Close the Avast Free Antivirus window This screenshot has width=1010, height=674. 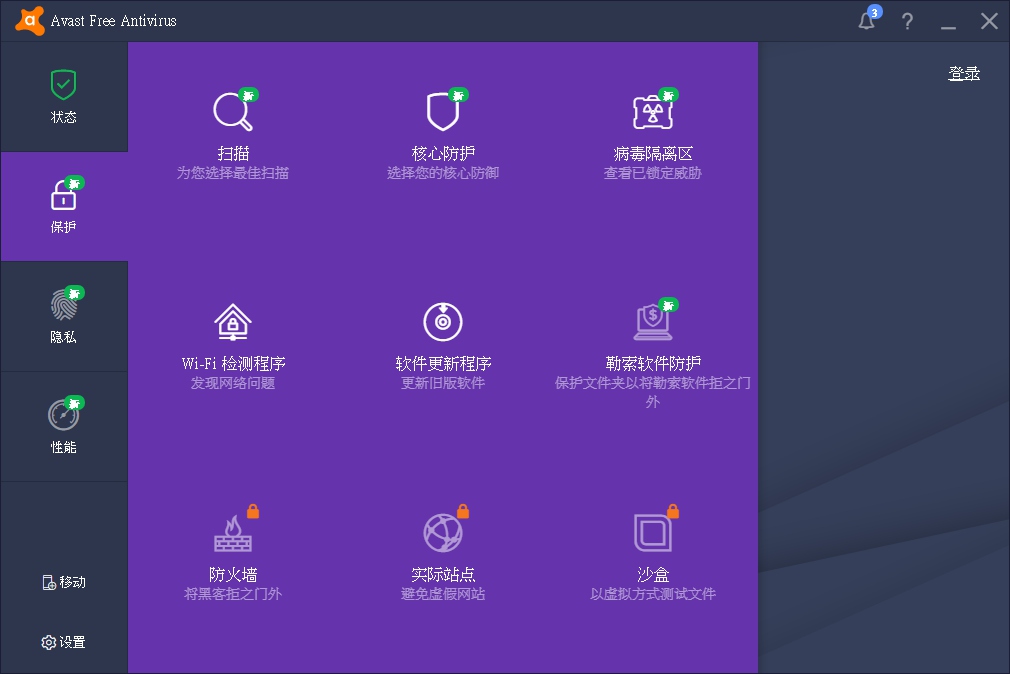tap(989, 21)
